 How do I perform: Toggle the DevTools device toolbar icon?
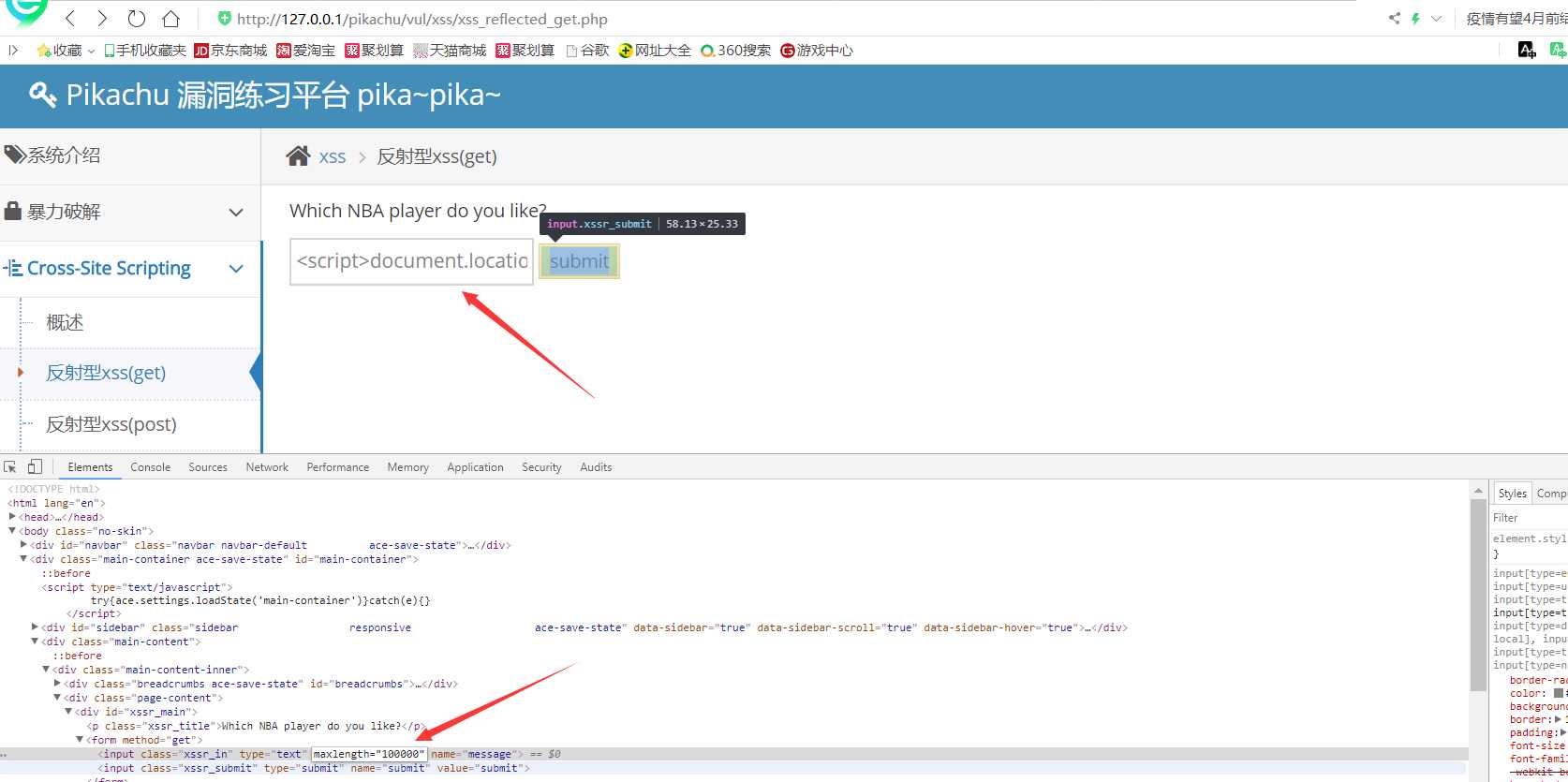point(35,466)
